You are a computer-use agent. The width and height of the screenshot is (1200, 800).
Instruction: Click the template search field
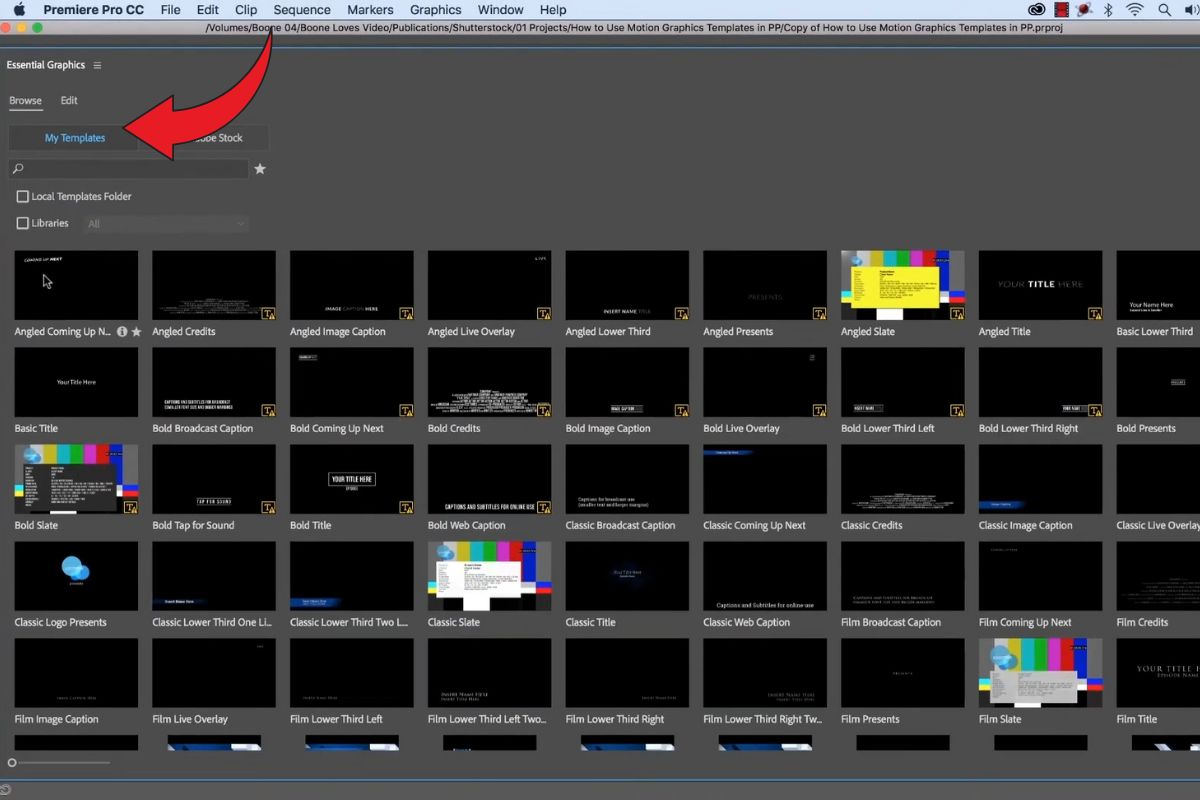pos(128,169)
